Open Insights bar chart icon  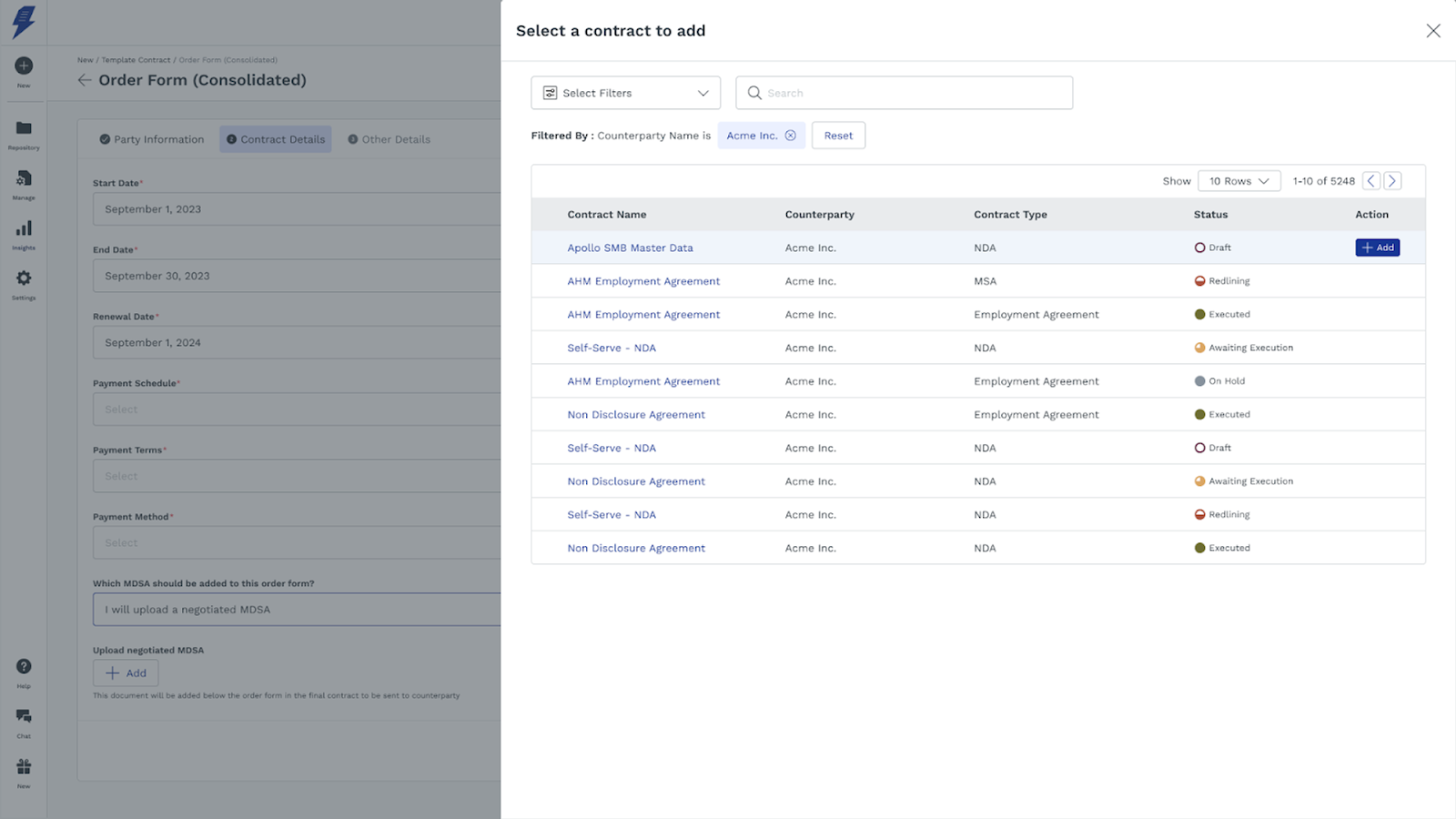pyautogui.click(x=24, y=228)
